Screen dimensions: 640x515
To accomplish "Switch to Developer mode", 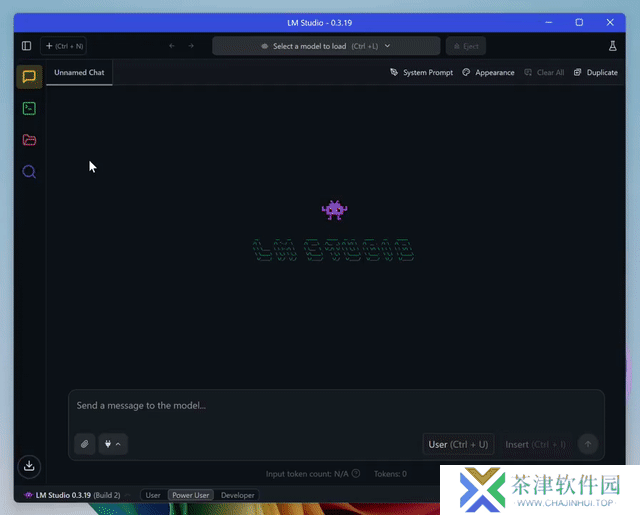I will pyautogui.click(x=238, y=495).
